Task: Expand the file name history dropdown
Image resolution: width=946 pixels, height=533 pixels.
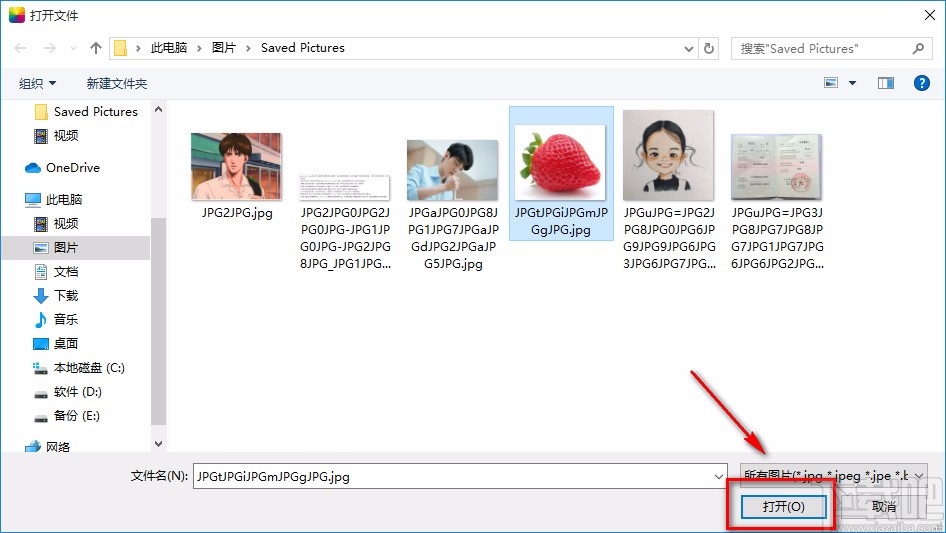Action: point(719,476)
